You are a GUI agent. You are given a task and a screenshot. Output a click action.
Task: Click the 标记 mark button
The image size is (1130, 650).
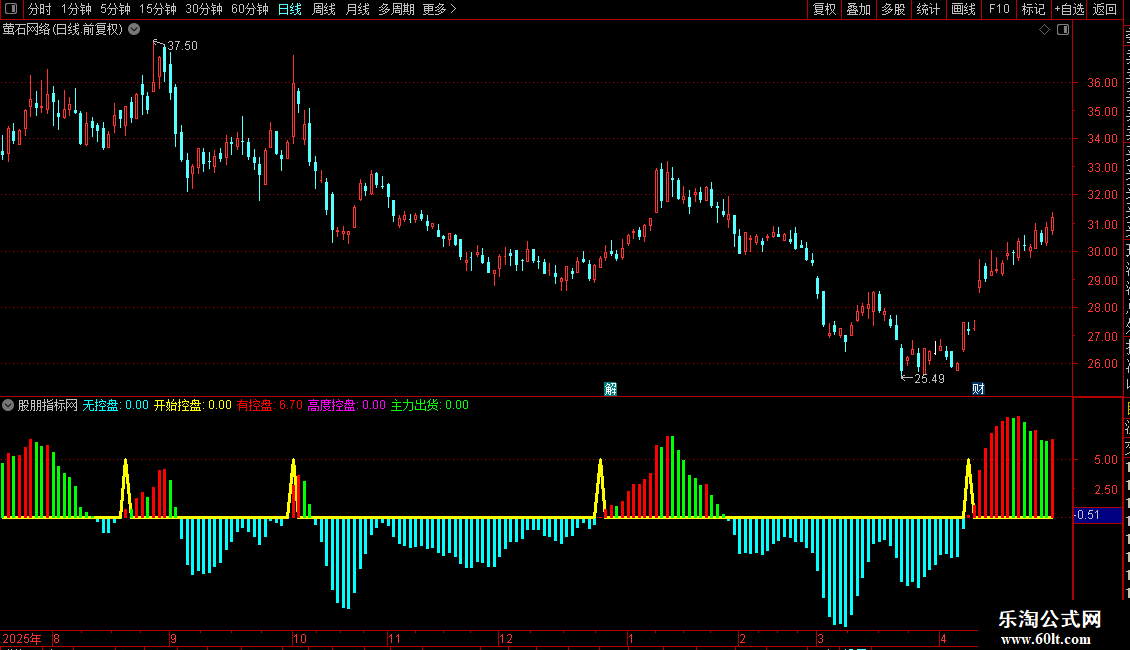pos(1033,9)
